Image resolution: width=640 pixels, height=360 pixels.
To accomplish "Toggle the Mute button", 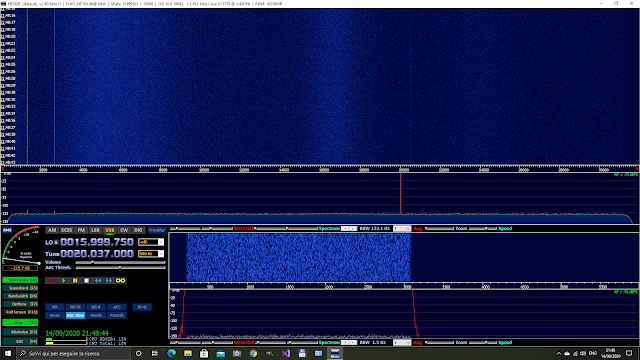I will (x=55, y=316).
